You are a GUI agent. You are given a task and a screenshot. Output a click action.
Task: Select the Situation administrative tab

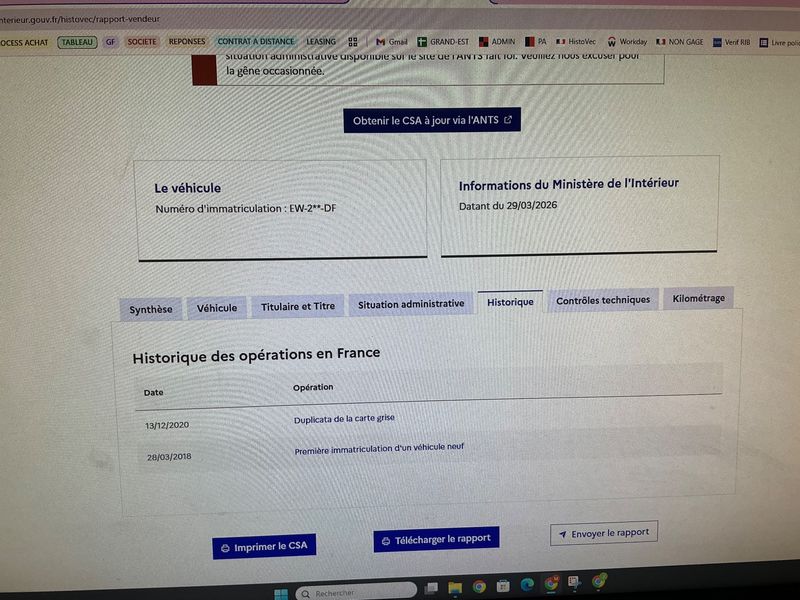(x=411, y=304)
